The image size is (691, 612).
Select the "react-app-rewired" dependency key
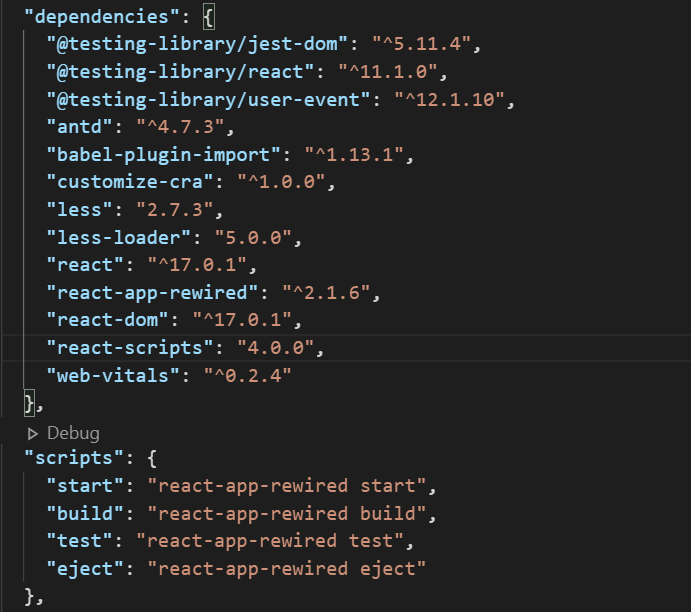click(x=152, y=293)
